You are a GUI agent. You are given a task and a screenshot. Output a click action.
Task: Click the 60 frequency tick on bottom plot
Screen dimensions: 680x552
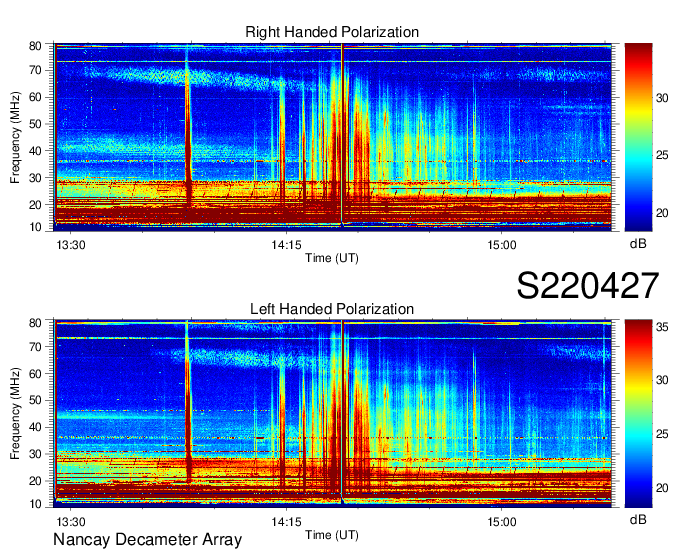[x=35, y=374]
